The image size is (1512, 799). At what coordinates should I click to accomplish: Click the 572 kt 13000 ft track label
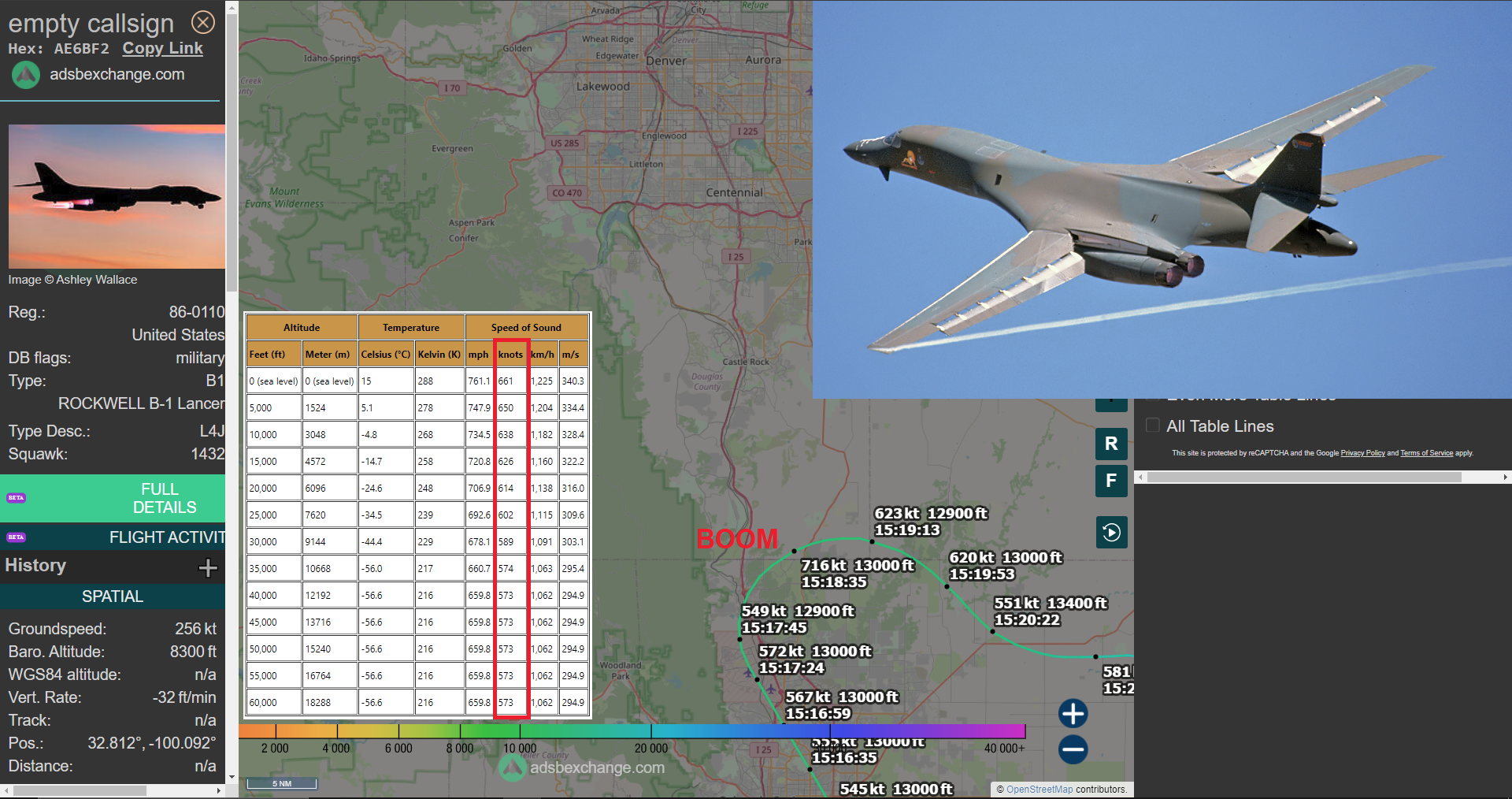pos(815,660)
